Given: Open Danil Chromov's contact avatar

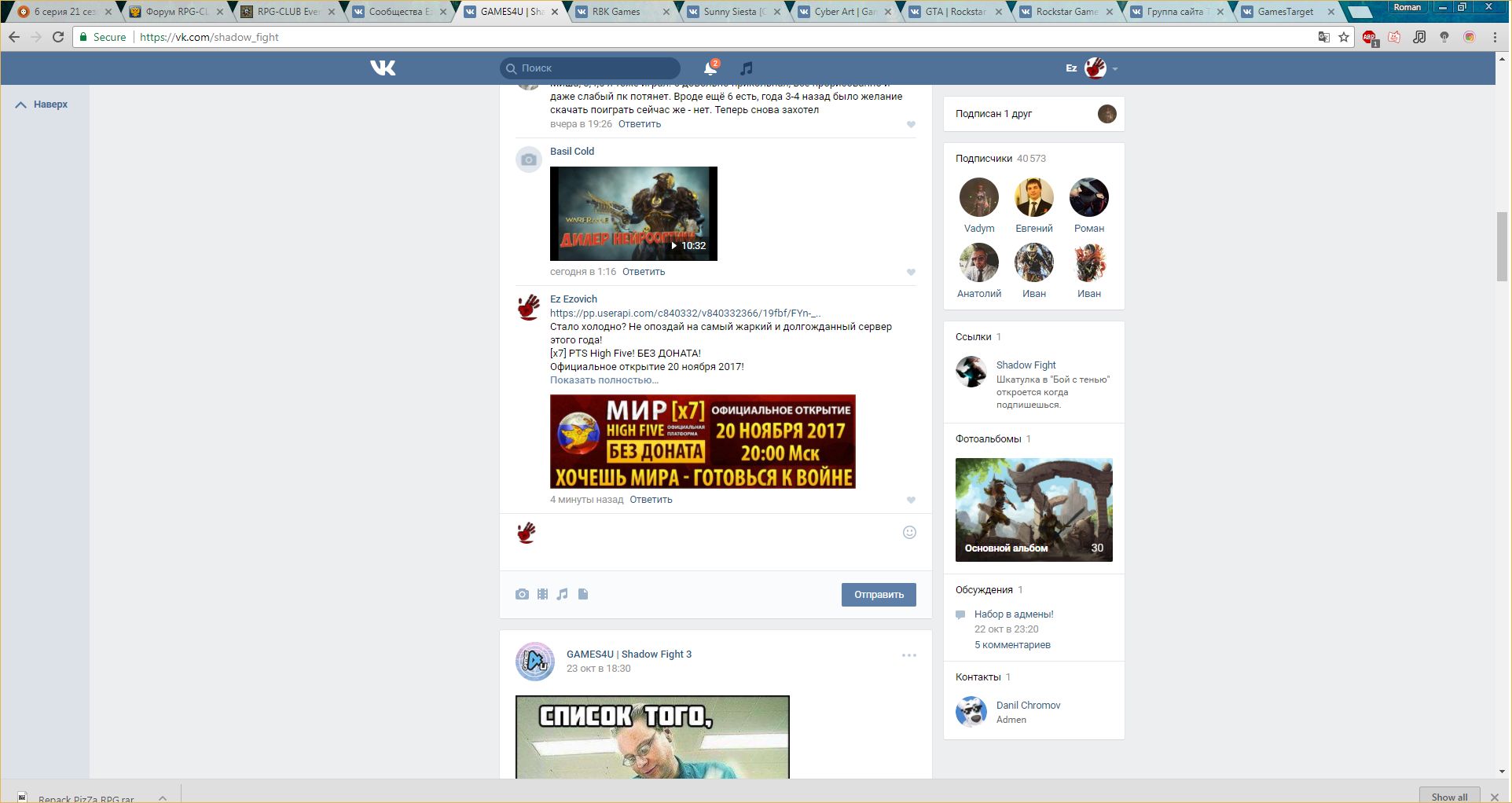Looking at the screenshot, I should click(x=971, y=712).
